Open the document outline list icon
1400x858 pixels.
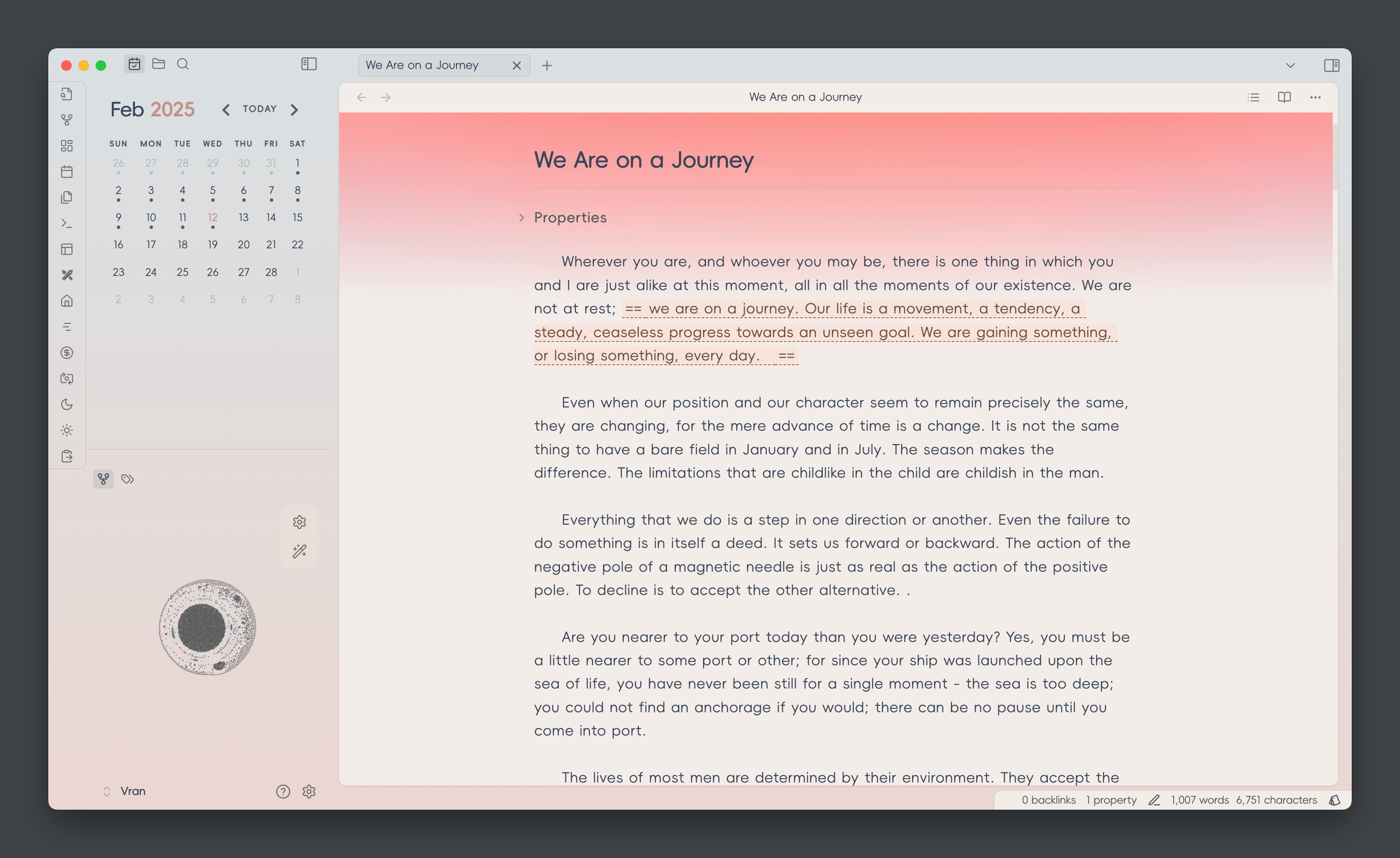(x=1253, y=97)
